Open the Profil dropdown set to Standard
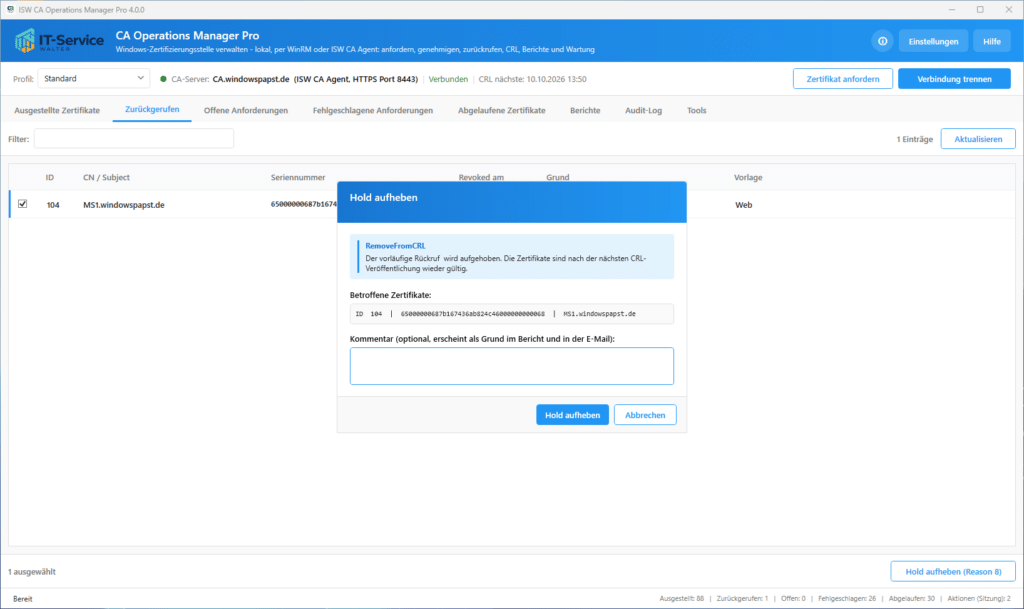 tap(93, 78)
